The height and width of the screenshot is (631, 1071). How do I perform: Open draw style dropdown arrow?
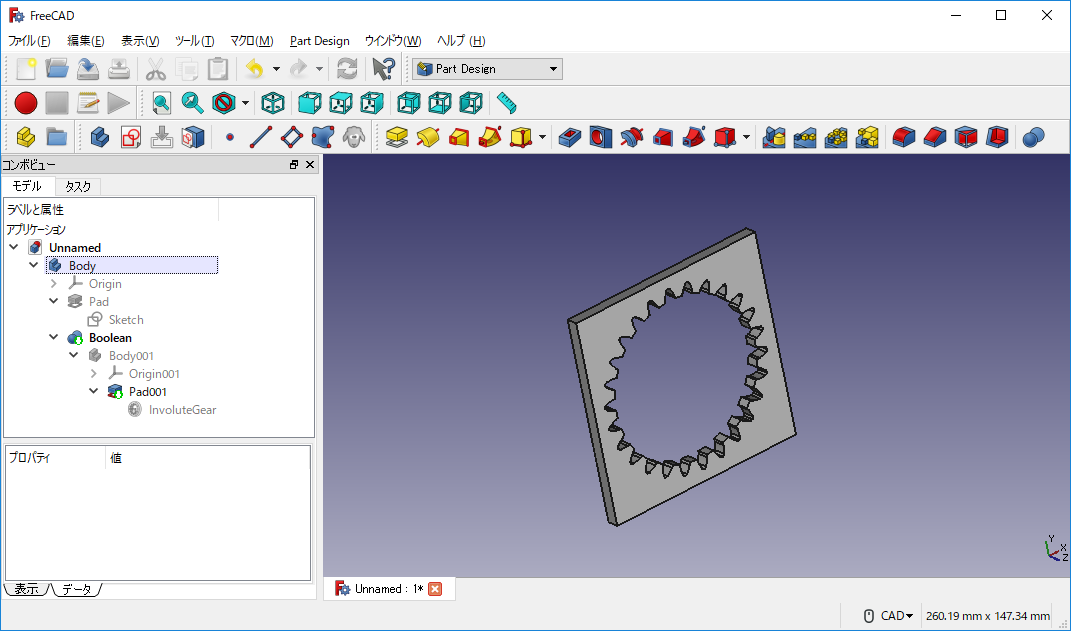pos(245,103)
